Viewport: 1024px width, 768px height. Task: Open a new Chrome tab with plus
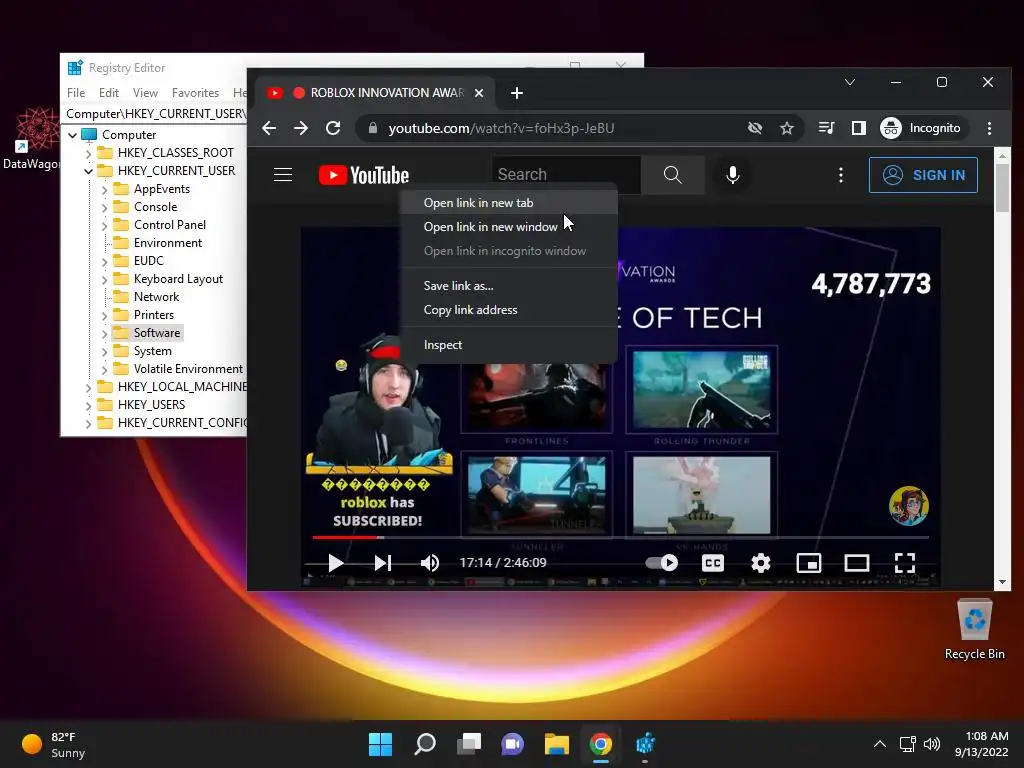517,93
